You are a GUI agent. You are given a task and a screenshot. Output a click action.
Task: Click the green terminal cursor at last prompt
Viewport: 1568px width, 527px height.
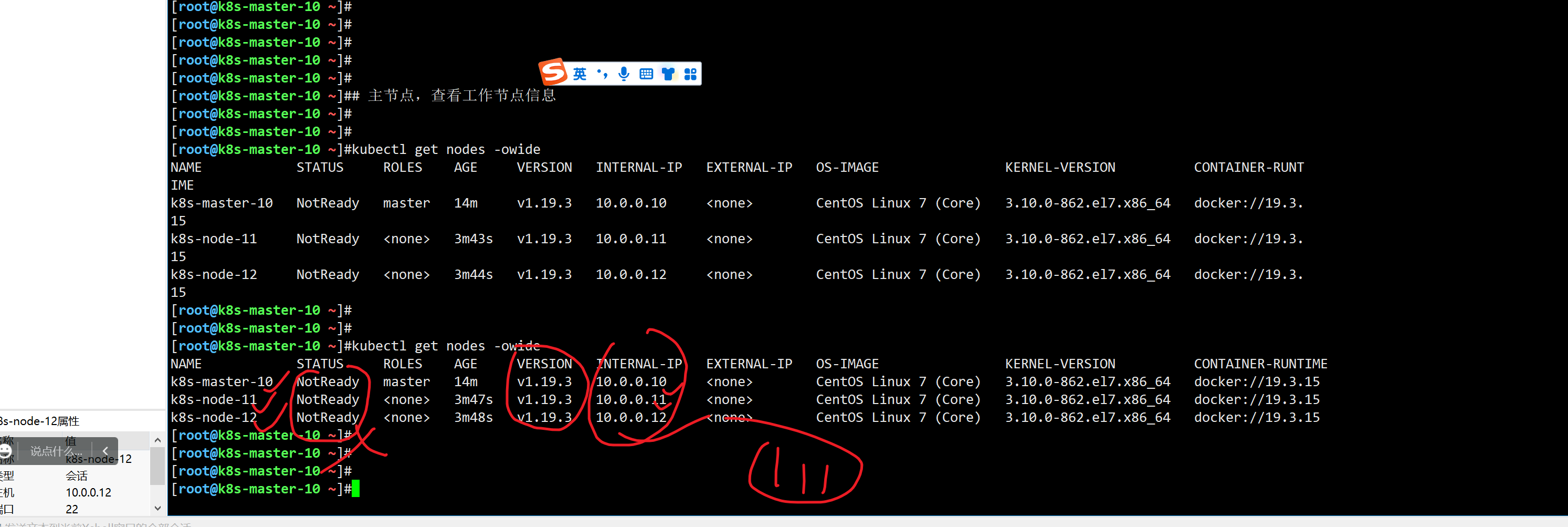(x=355, y=489)
